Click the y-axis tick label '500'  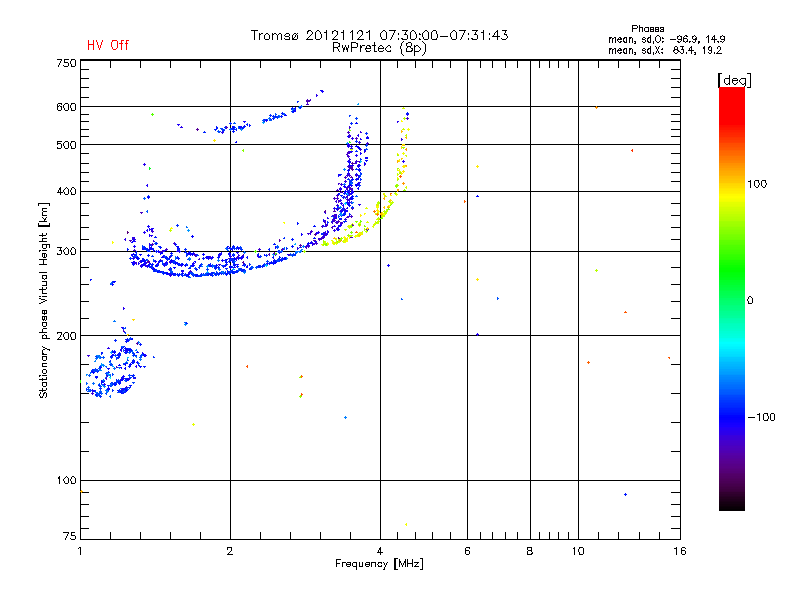tap(66, 145)
